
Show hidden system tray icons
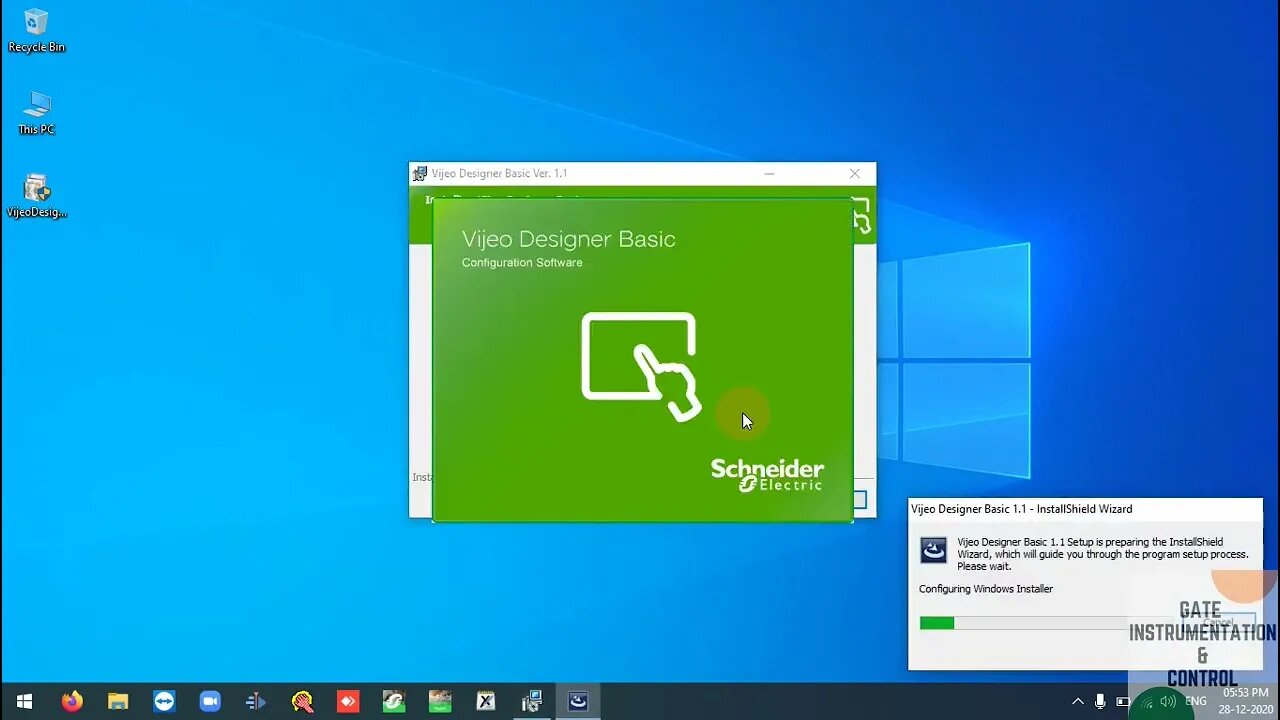pos(1077,701)
